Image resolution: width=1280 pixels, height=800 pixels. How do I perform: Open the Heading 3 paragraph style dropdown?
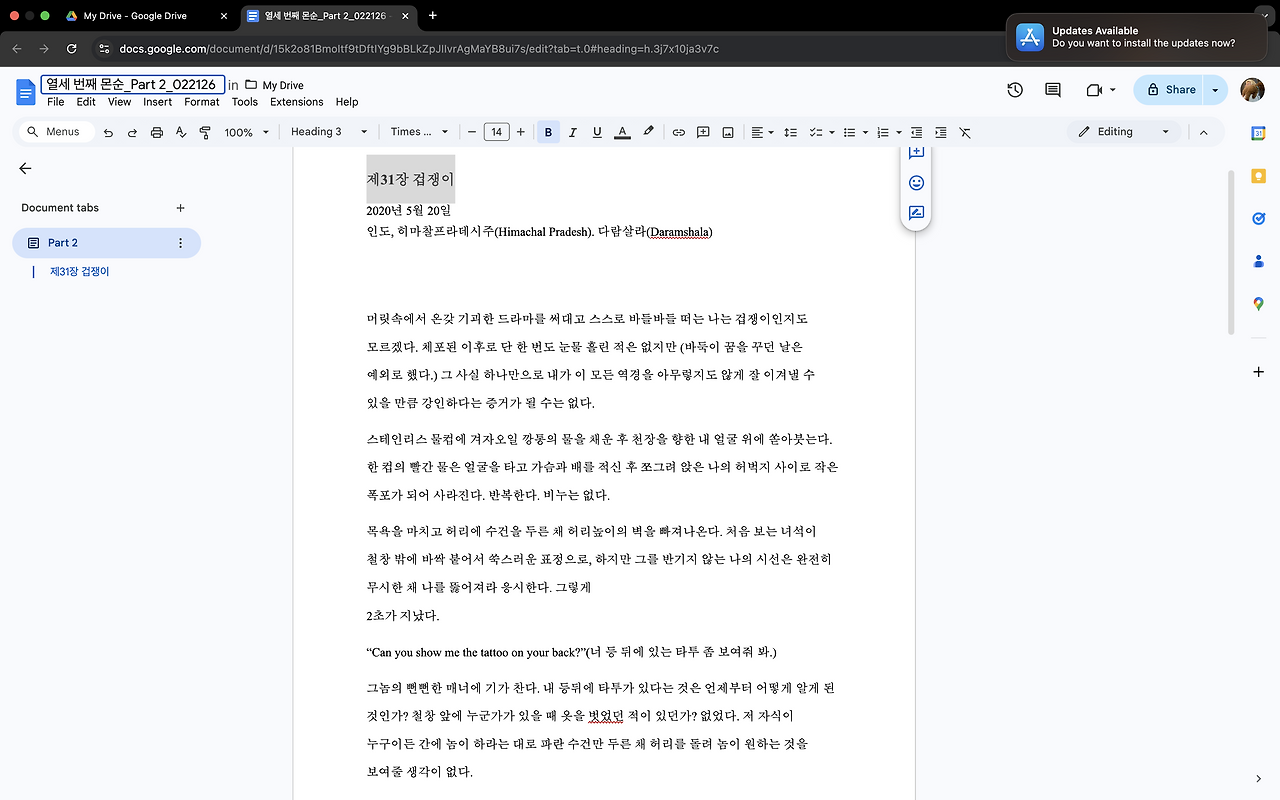pyautogui.click(x=328, y=131)
